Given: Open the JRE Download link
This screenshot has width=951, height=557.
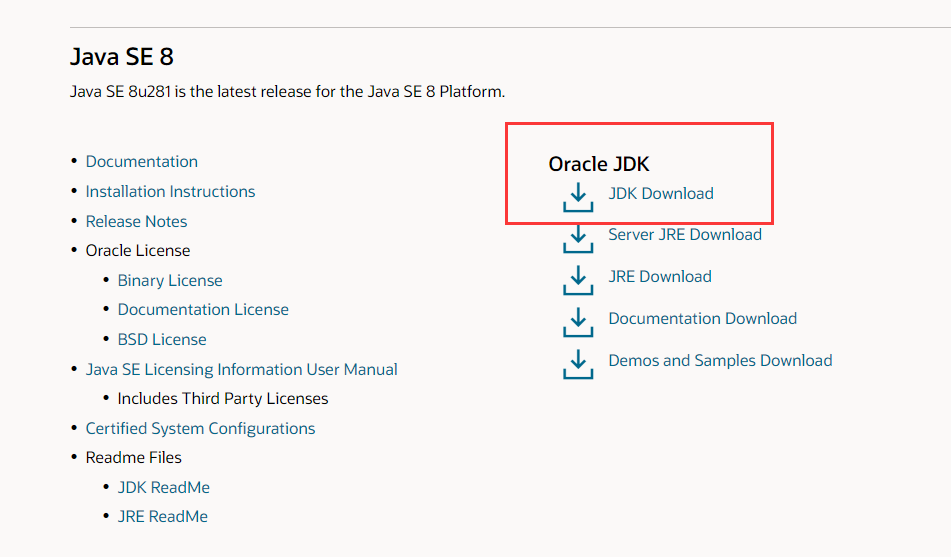Looking at the screenshot, I should pos(660,277).
